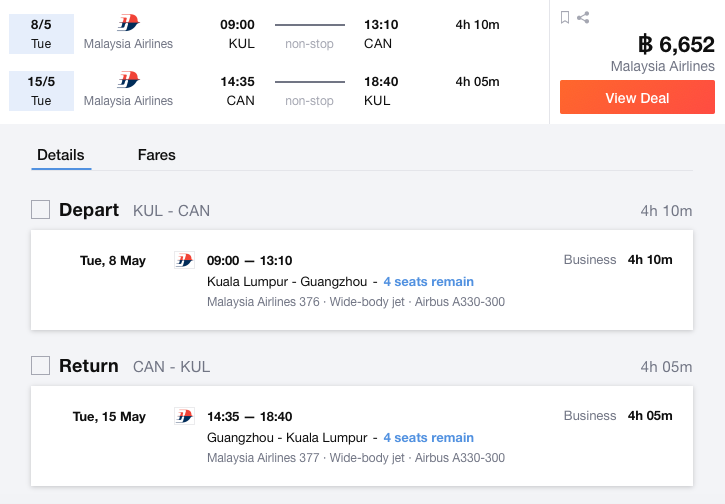Tick the Return CAN - KUL checkbox
The height and width of the screenshot is (504, 725).
click(x=41, y=365)
